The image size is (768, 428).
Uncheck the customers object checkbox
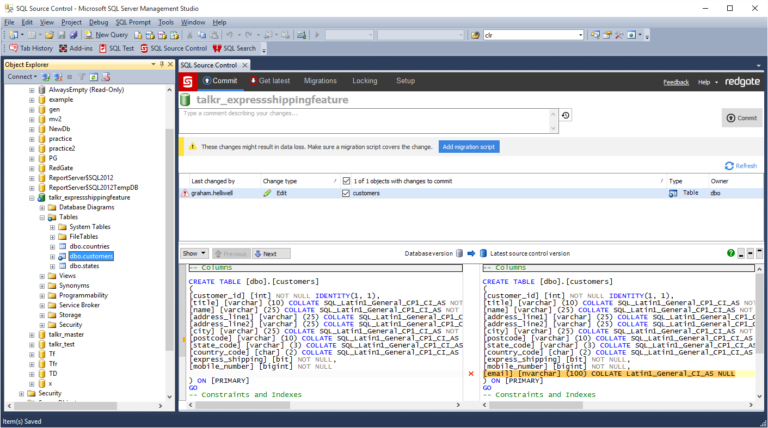coord(346,193)
